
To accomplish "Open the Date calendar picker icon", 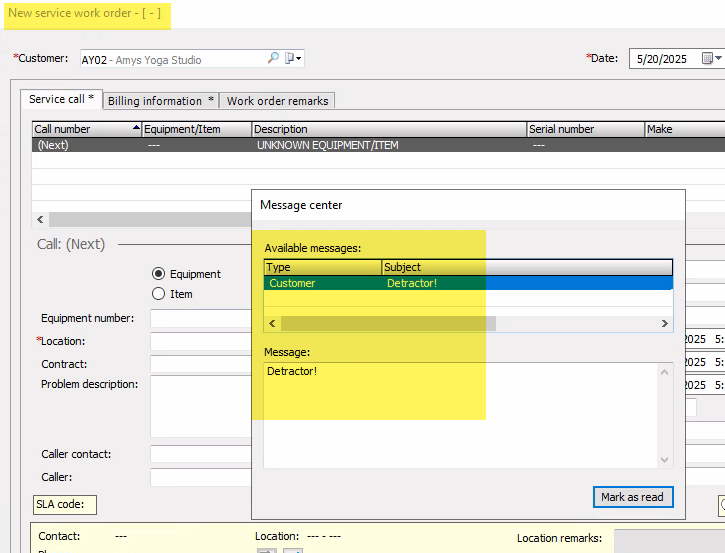I will pos(707,58).
